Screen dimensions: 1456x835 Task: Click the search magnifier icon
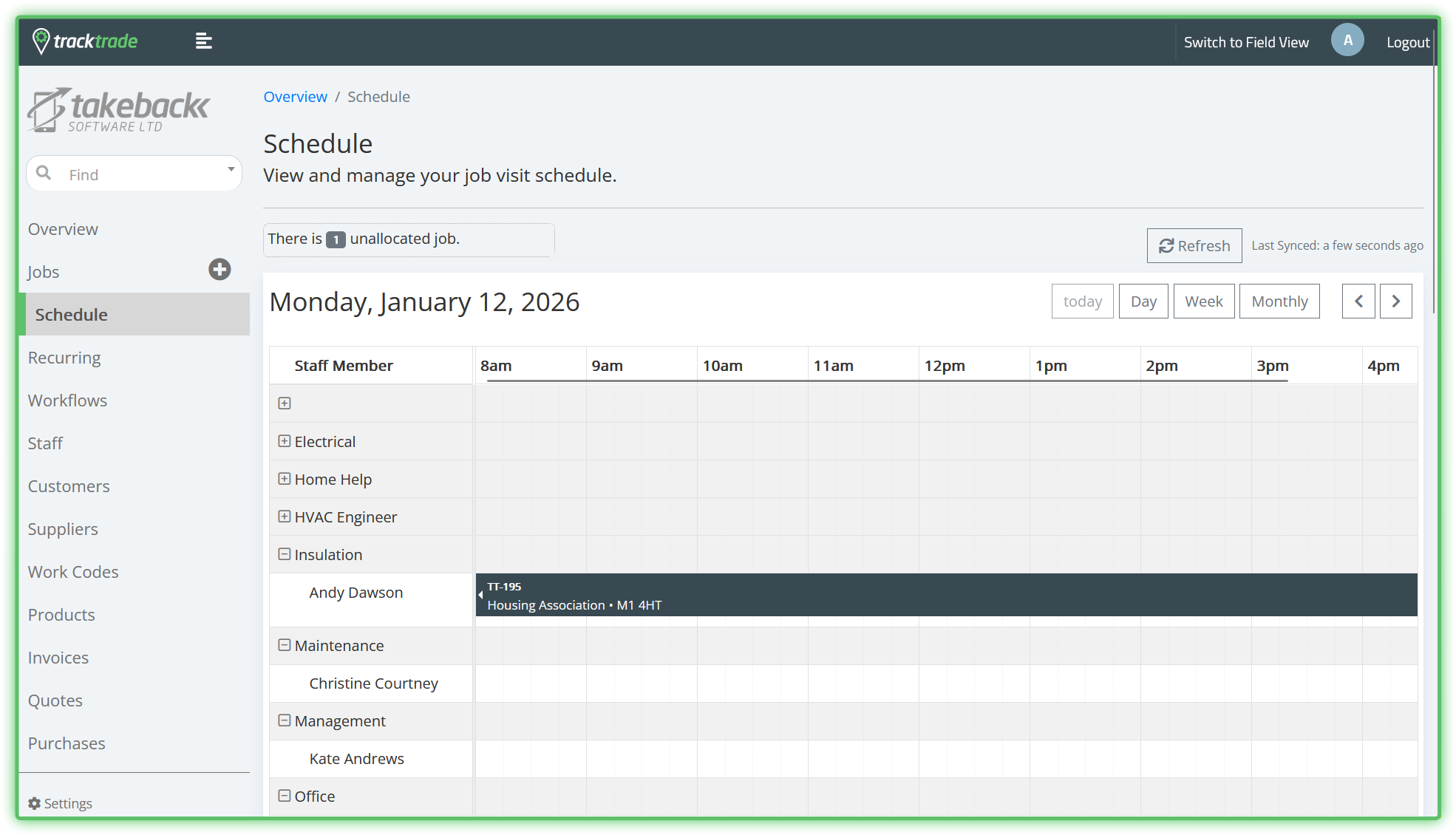[44, 173]
